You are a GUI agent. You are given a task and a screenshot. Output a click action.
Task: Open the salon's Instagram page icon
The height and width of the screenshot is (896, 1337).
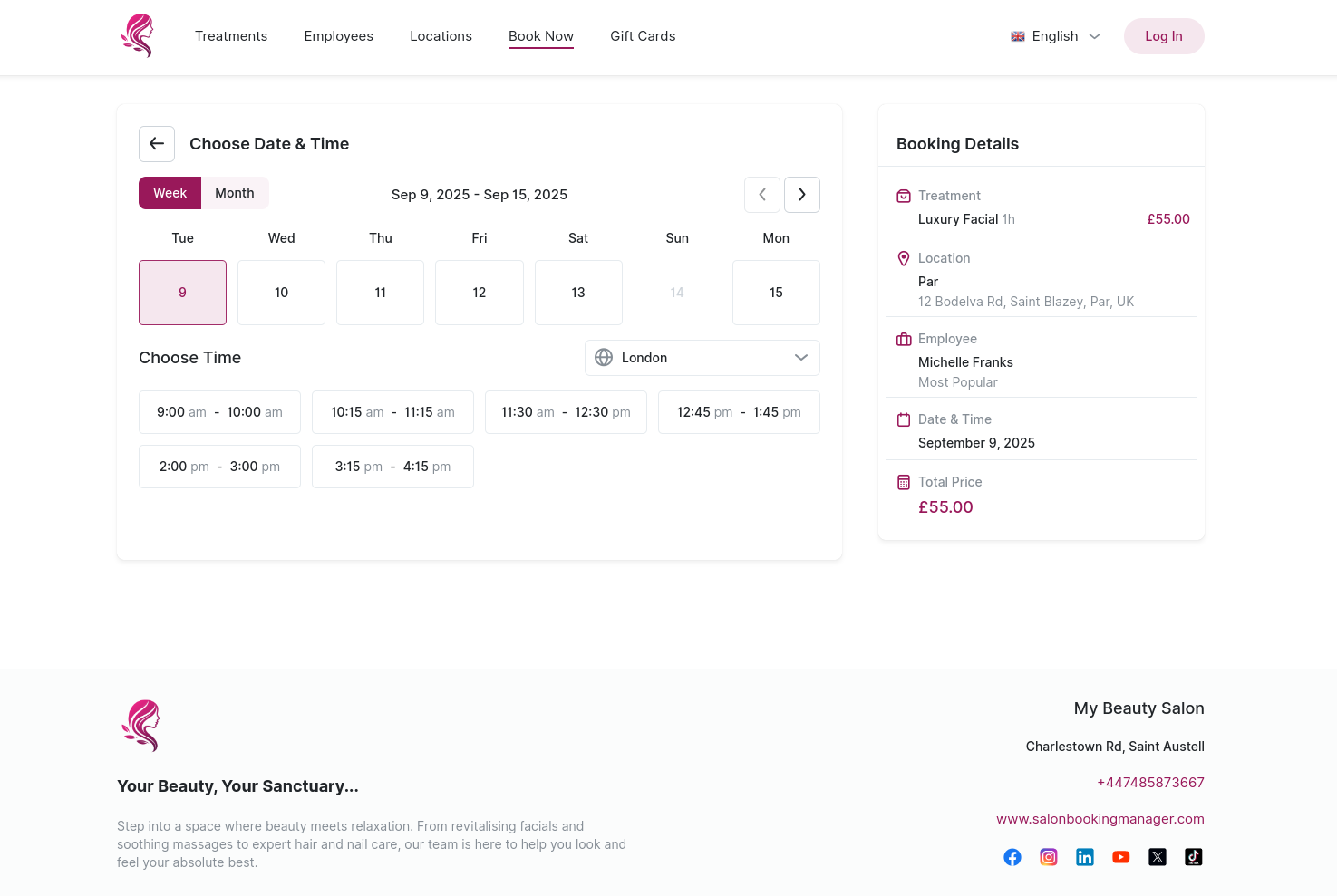1049,857
